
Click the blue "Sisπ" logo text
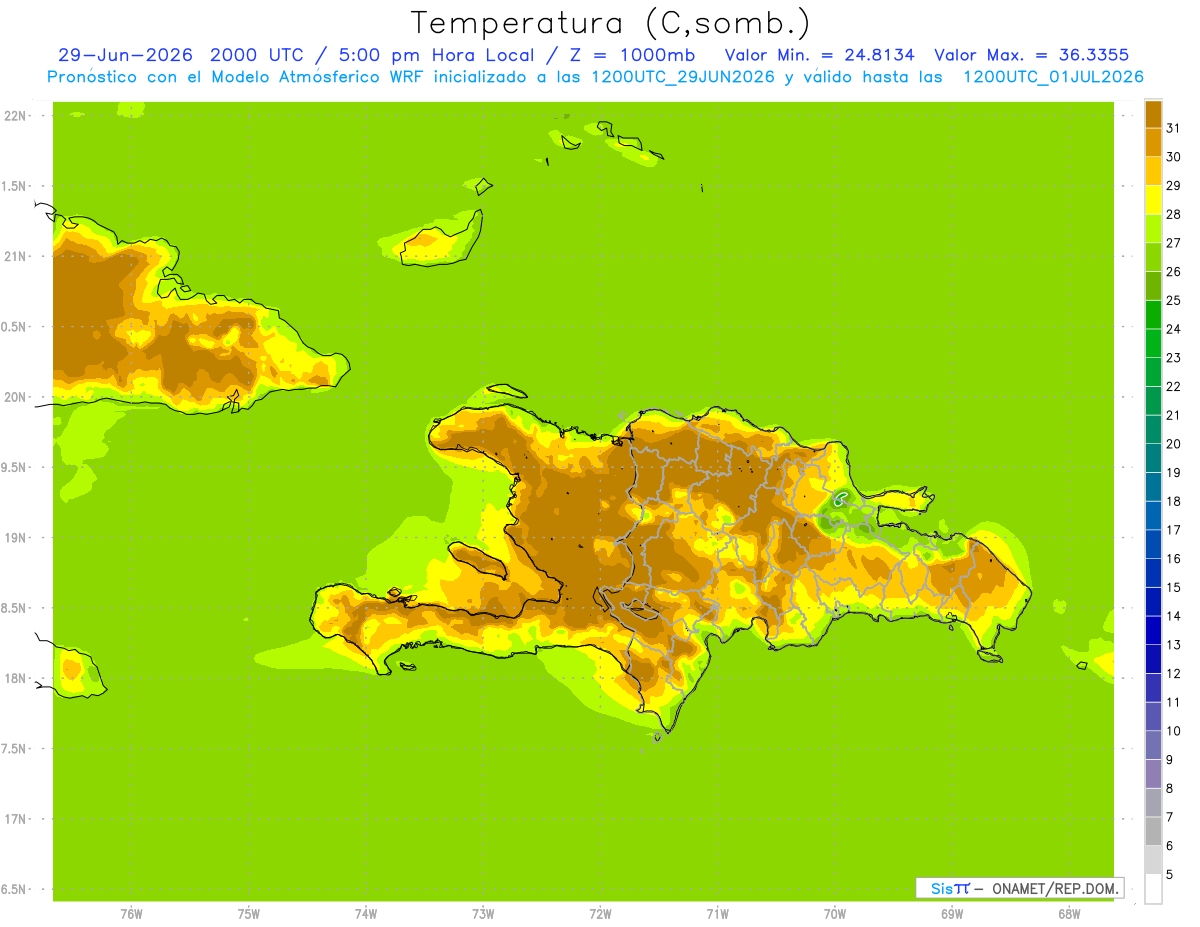pyautogui.click(x=950, y=888)
